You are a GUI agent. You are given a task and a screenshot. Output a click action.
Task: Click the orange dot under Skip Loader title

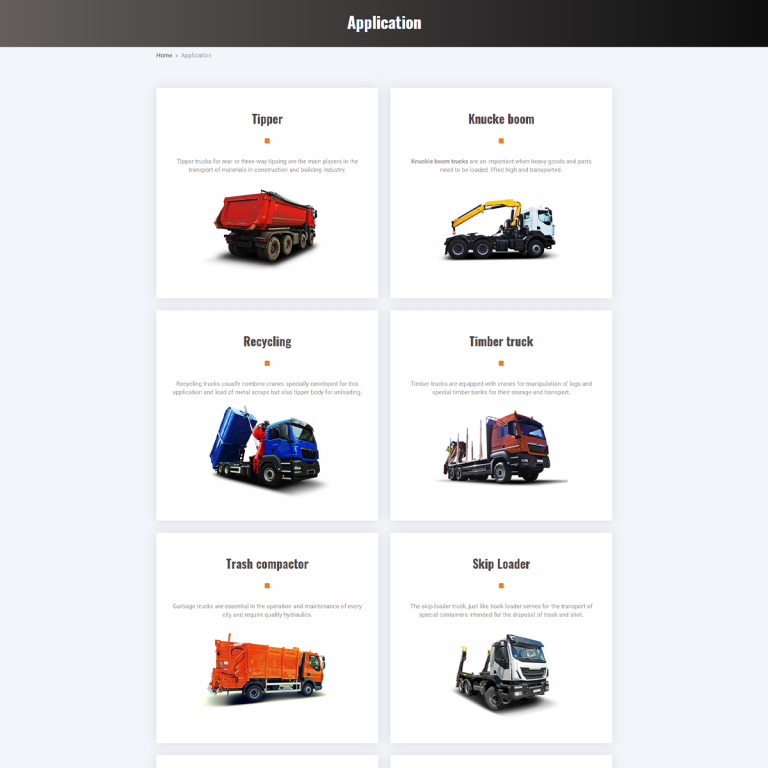click(501, 586)
